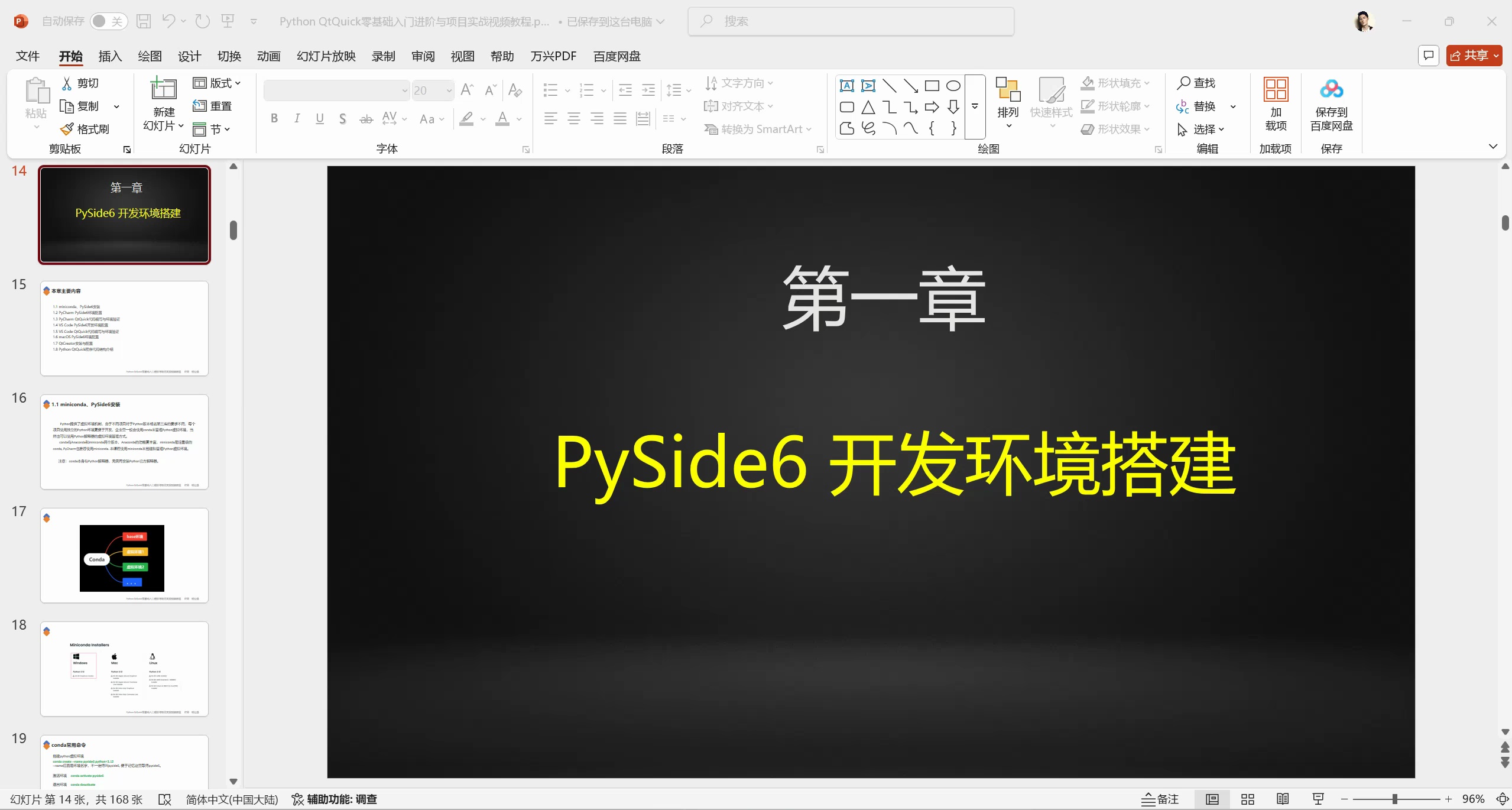
Task: Click the 形状填充 shape fill icon
Action: (x=1088, y=83)
